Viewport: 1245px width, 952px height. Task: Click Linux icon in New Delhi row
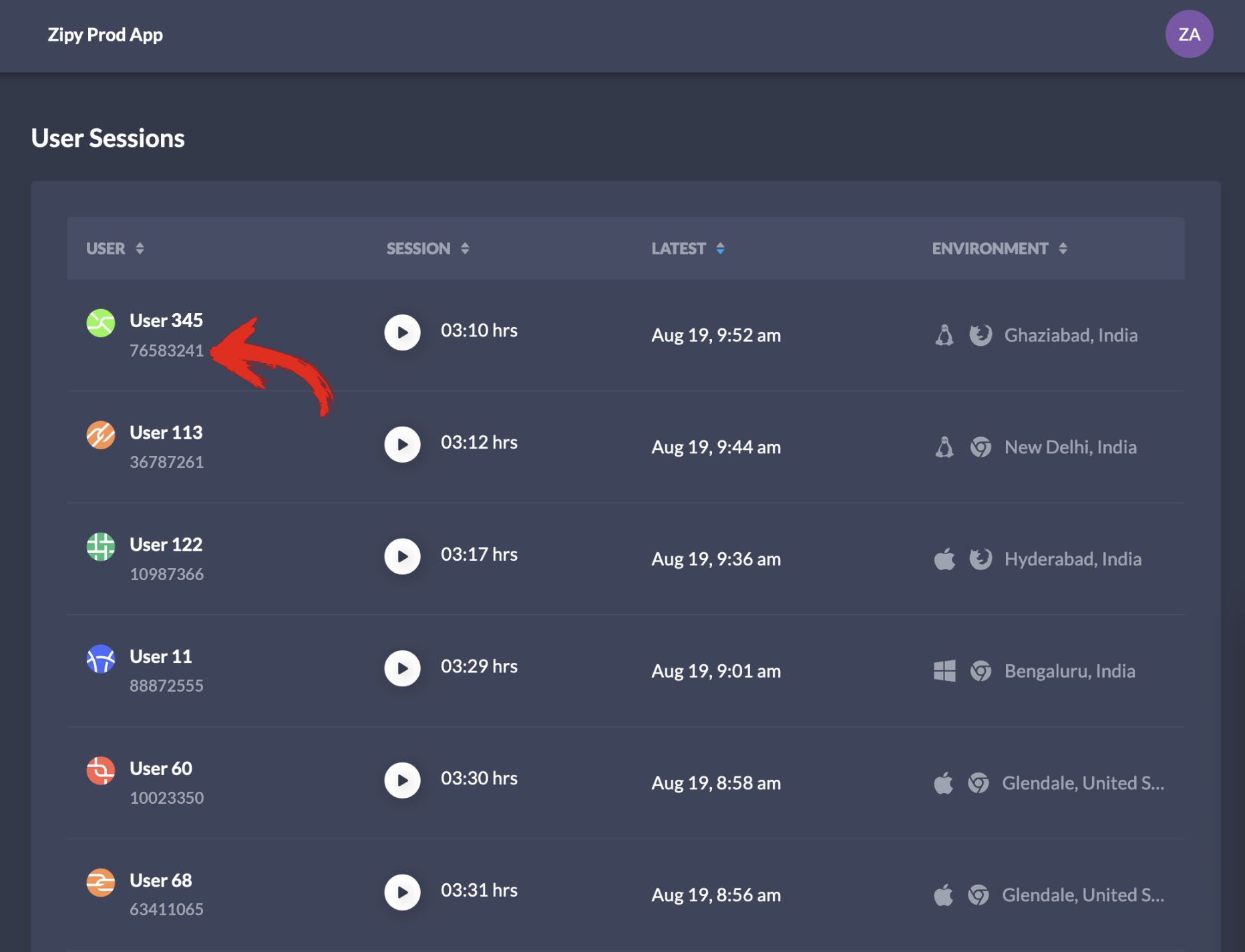click(x=944, y=447)
